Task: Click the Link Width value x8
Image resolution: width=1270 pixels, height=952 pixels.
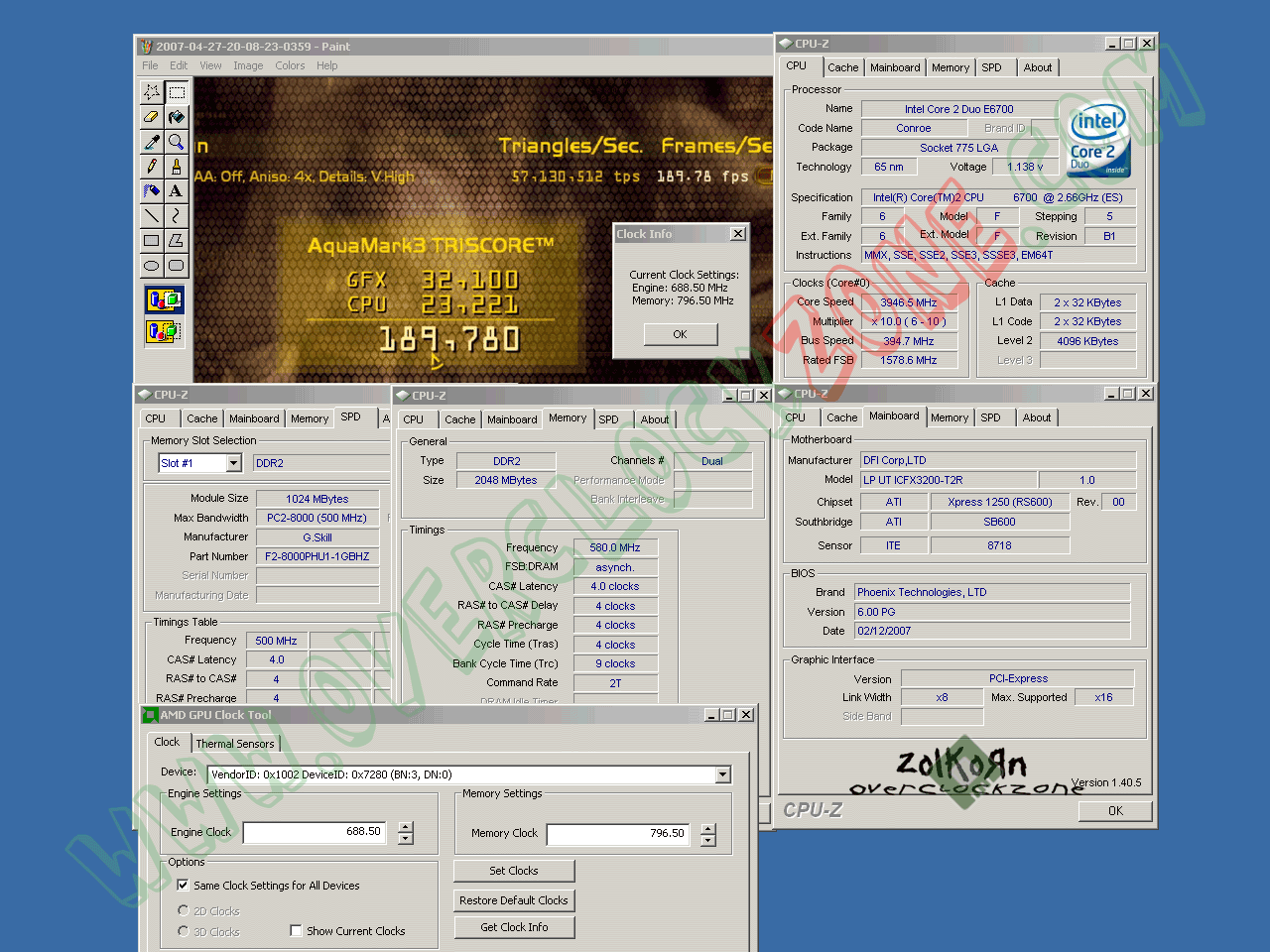Action: pos(943,697)
